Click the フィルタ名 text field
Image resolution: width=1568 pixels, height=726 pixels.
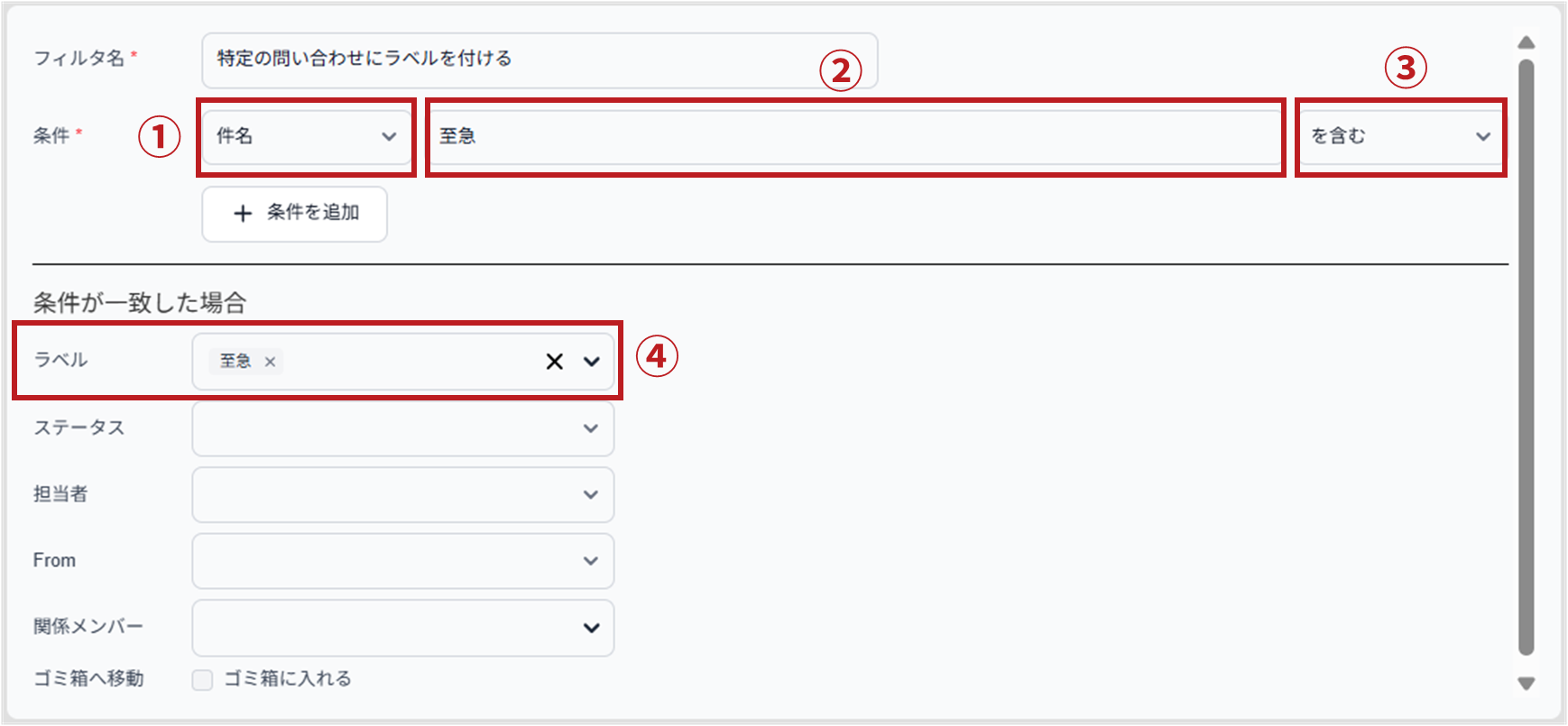[x=540, y=60]
